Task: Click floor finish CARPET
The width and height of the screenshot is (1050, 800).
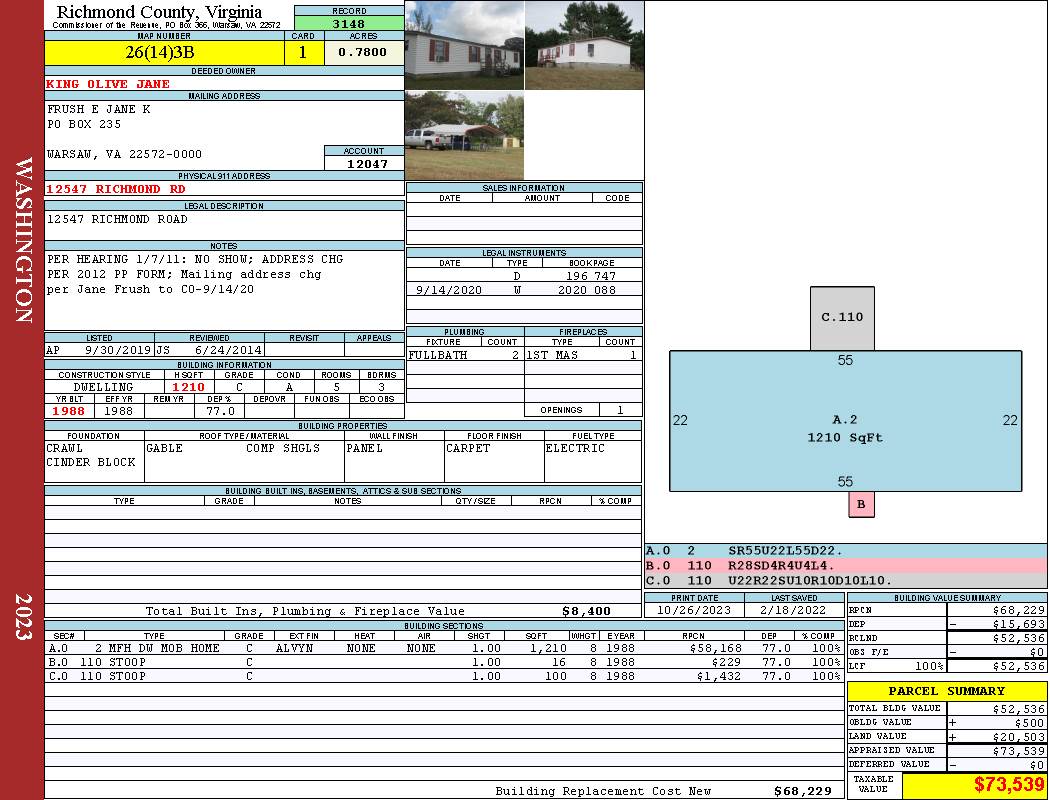Action: (x=468, y=448)
